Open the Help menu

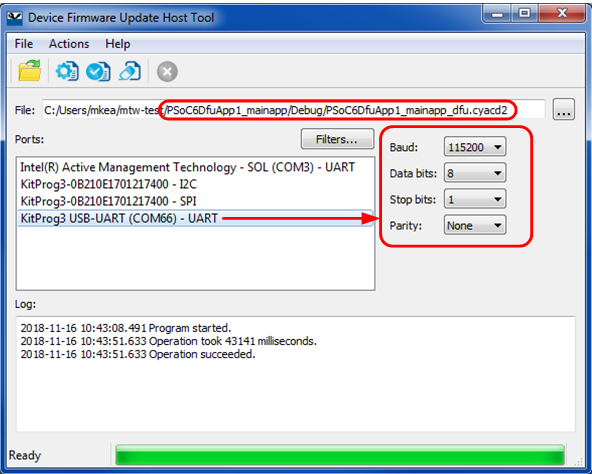[x=118, y=44]
